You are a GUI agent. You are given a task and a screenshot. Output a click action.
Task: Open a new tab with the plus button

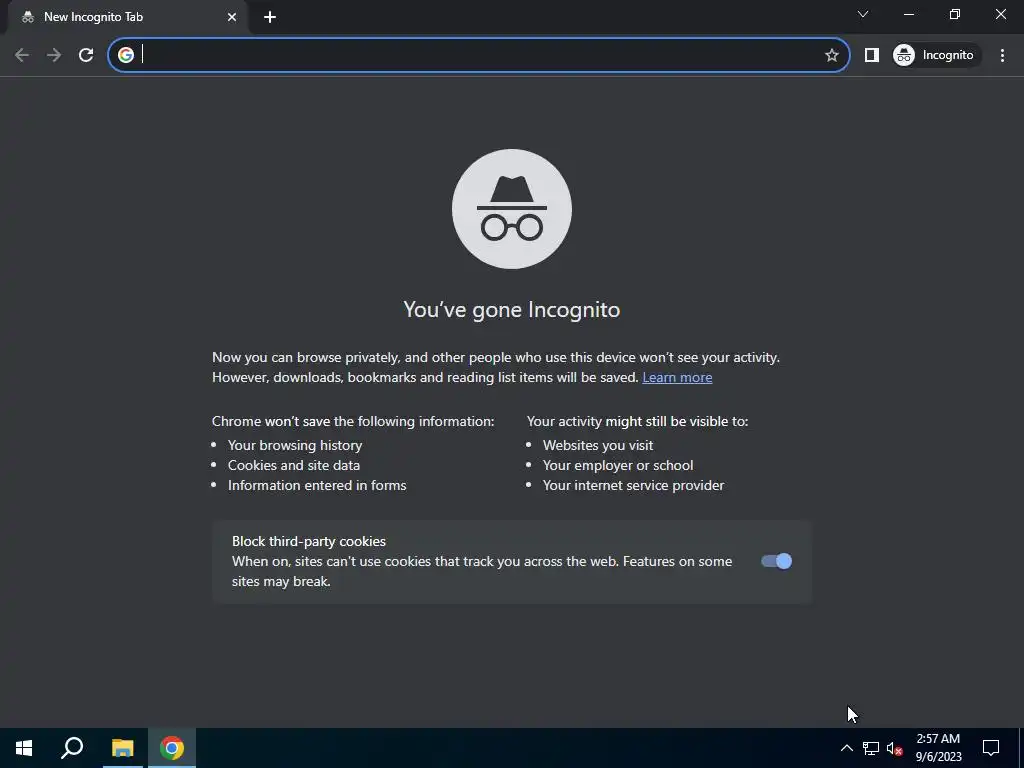tap(270, 17)
